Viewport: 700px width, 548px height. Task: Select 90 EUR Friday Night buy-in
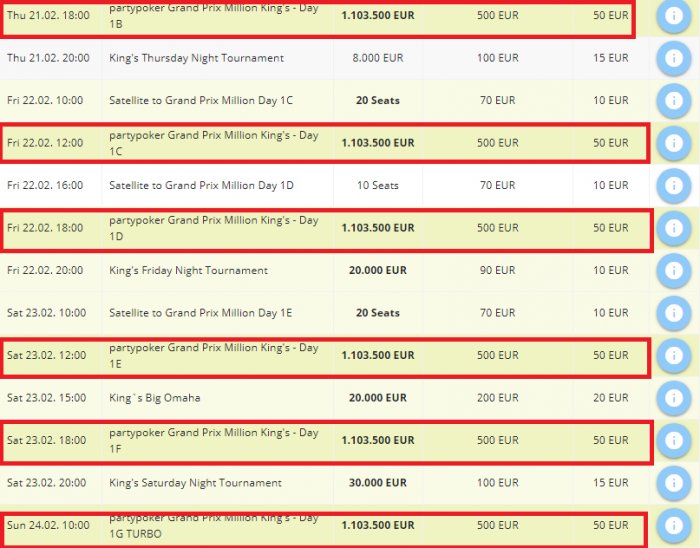[497, 270]
